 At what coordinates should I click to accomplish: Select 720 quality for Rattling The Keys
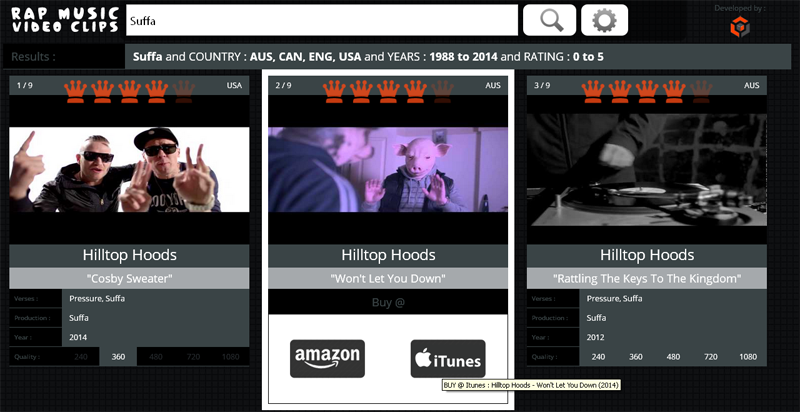711,357
